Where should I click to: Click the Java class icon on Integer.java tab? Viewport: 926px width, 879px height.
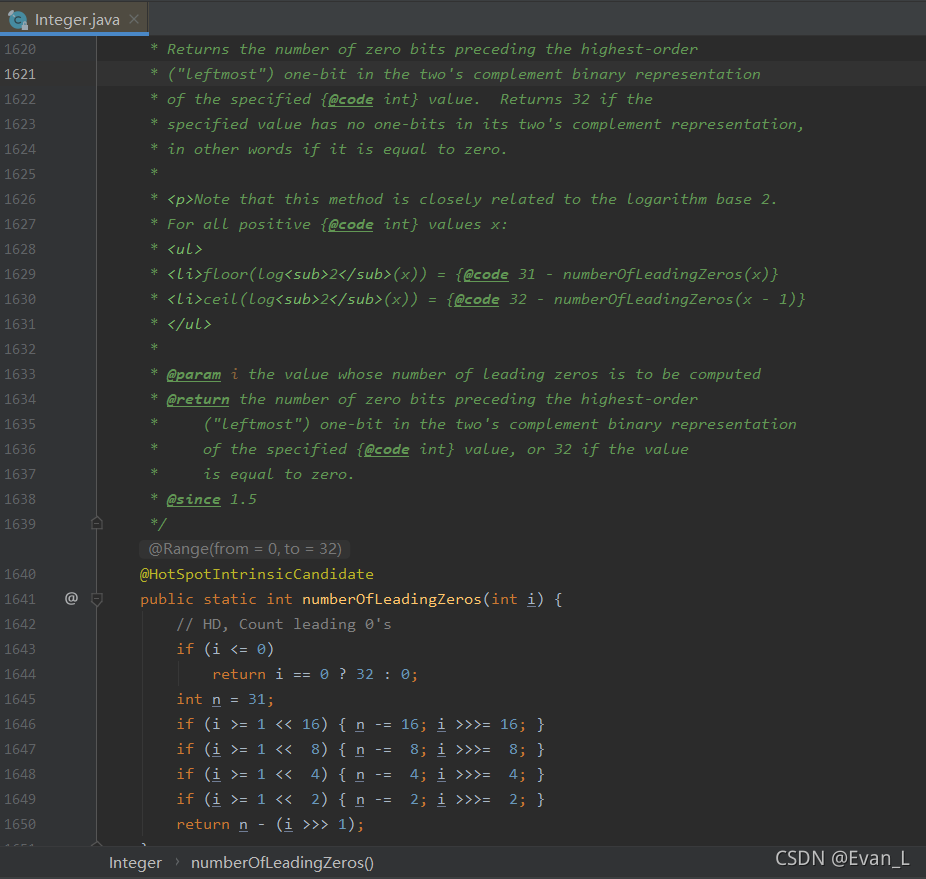[18, 19]
